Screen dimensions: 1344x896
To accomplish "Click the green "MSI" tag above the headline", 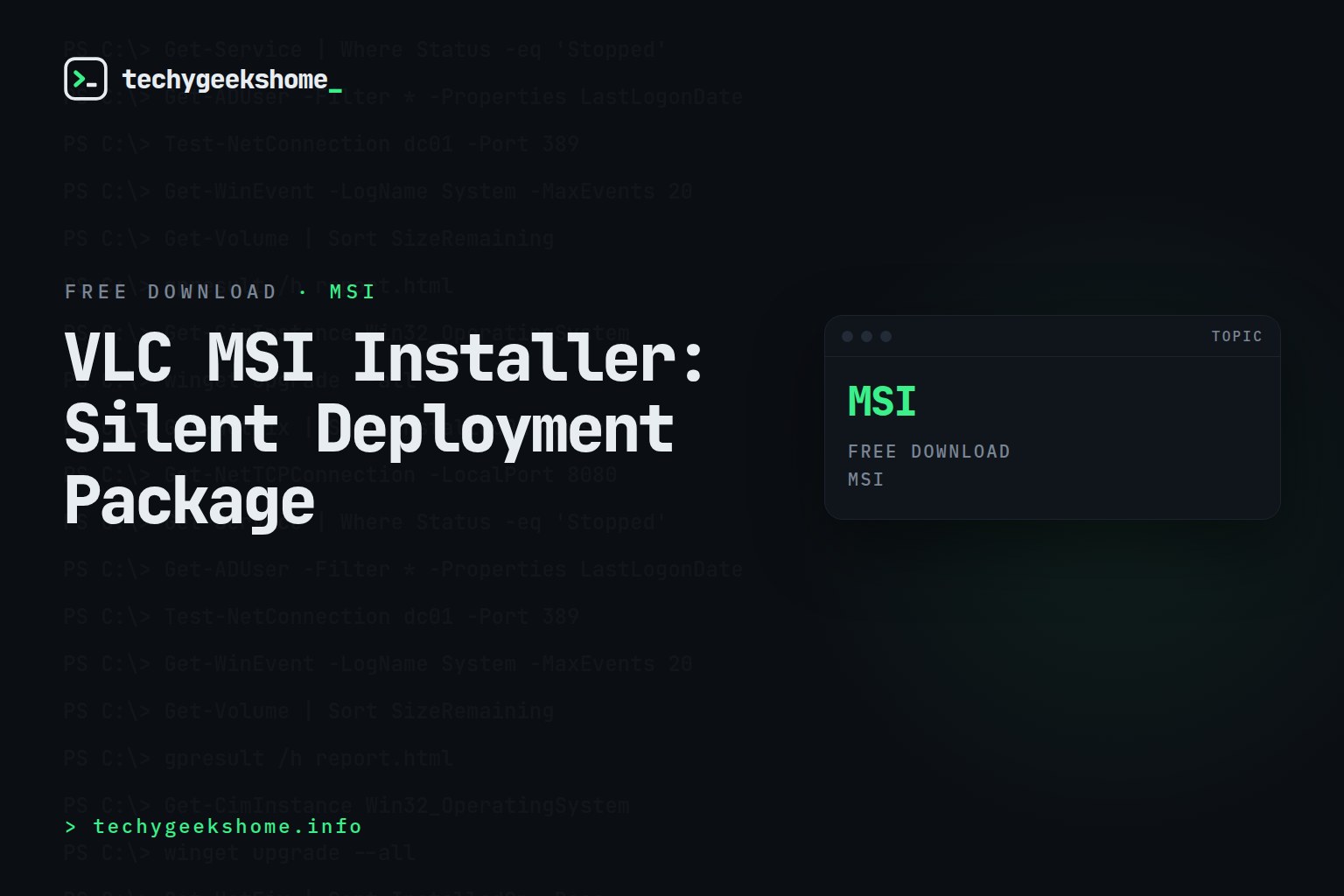I will (353, 291).
